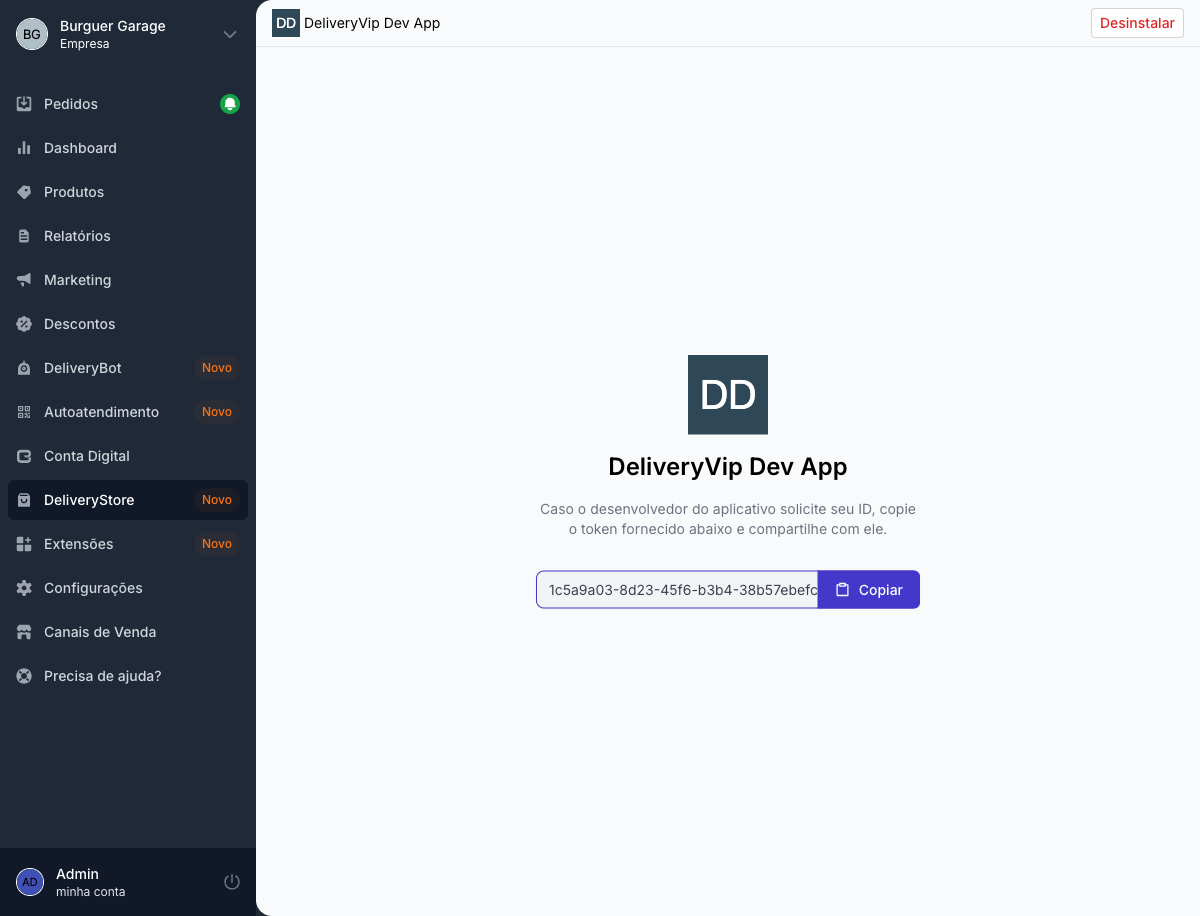Click the lifebuoy help icon

pos(24,676)
